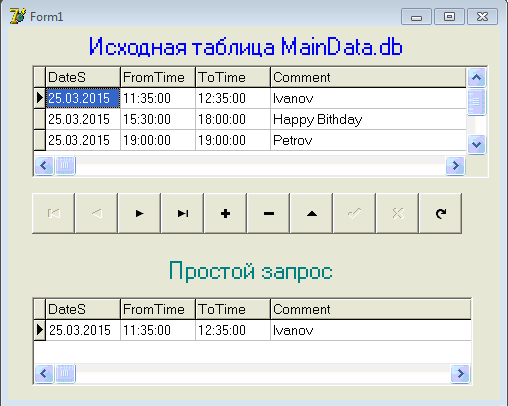
Task: Select 25.03.2015 cell in bottom grid
Action: coord(83,330)
